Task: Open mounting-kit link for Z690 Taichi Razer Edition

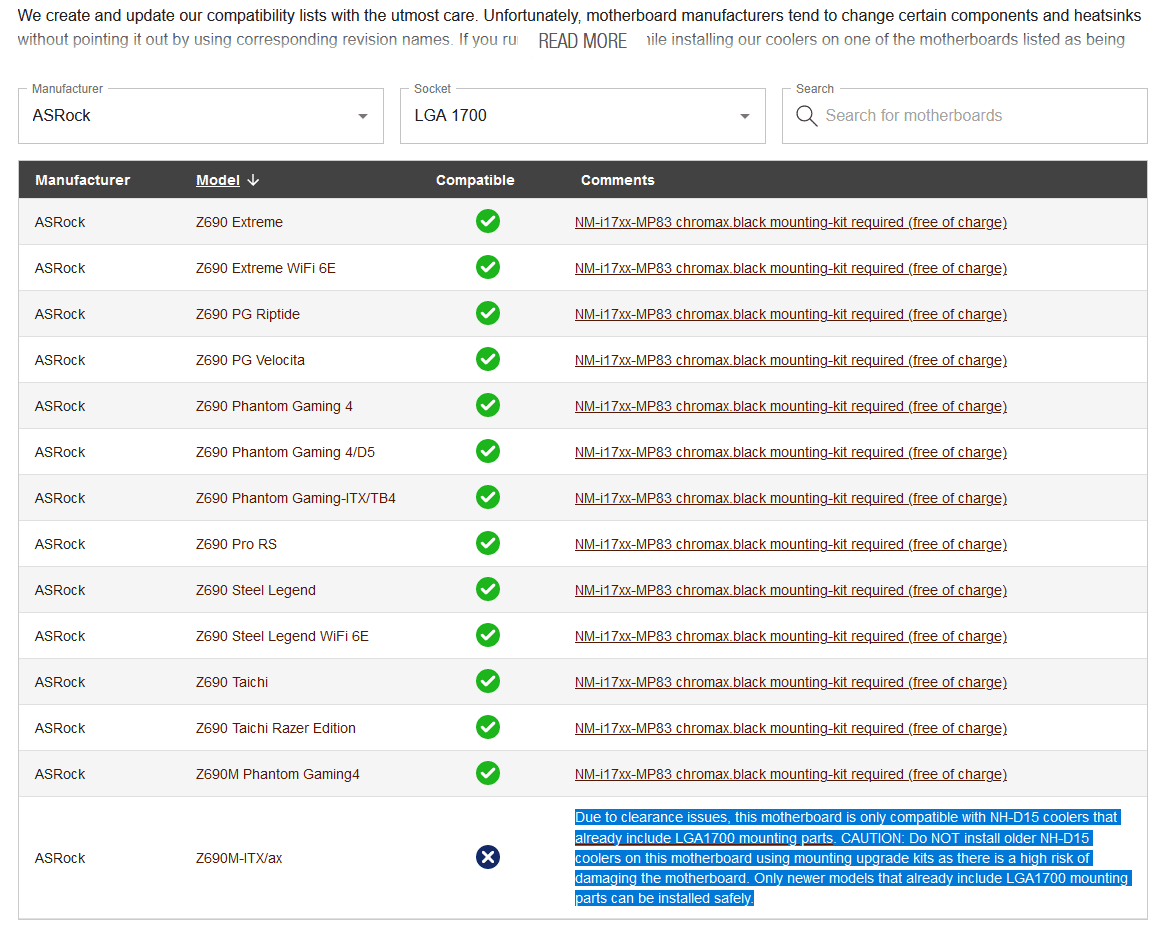Action: (x=790, y=728)
